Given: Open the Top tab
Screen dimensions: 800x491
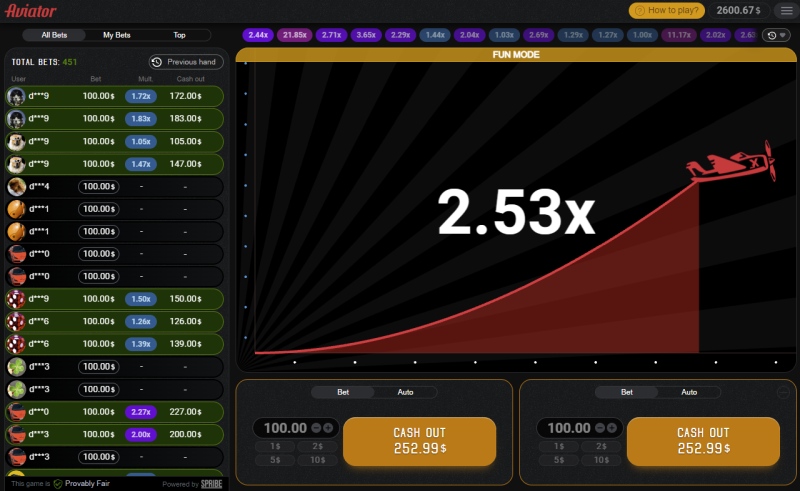Looking at the screenshot, I should pyautogui.click(x=179, y=35).
